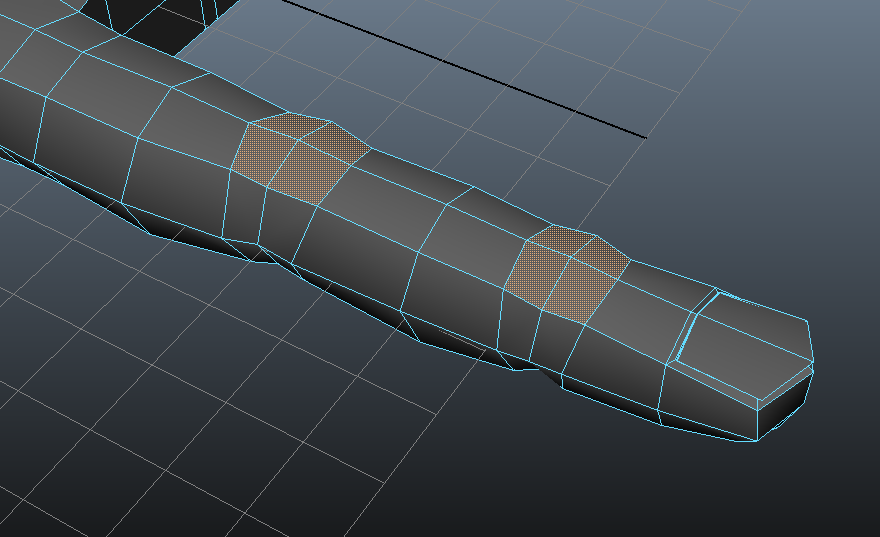
Task: Select the edge loop right of the fingertip-side dotted faces
Action: [x=608, y=300]
